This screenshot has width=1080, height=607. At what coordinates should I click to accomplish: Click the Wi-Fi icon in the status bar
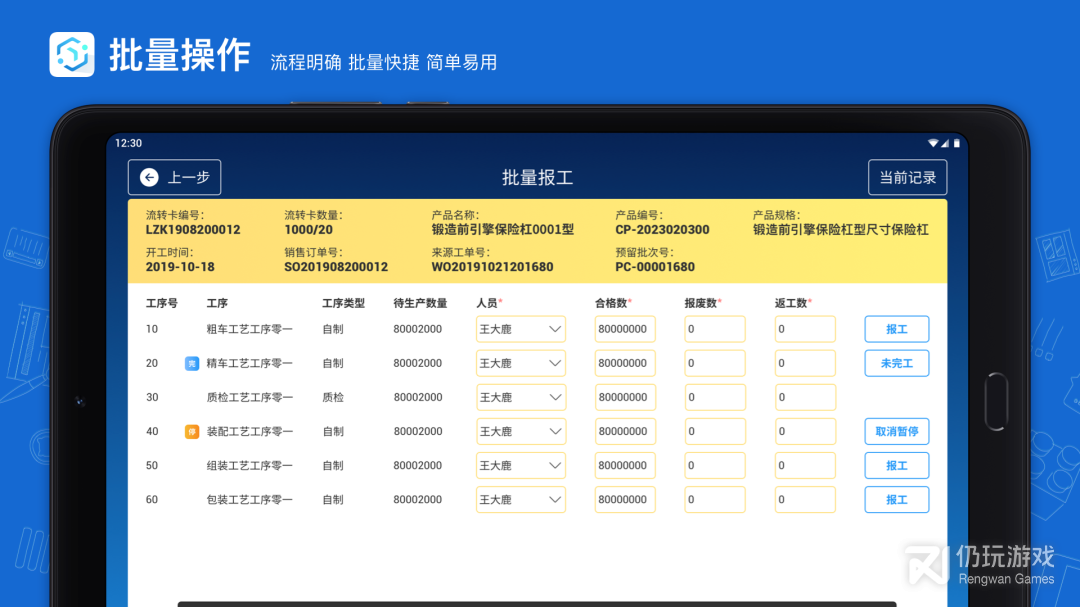[x=933, y=143]
